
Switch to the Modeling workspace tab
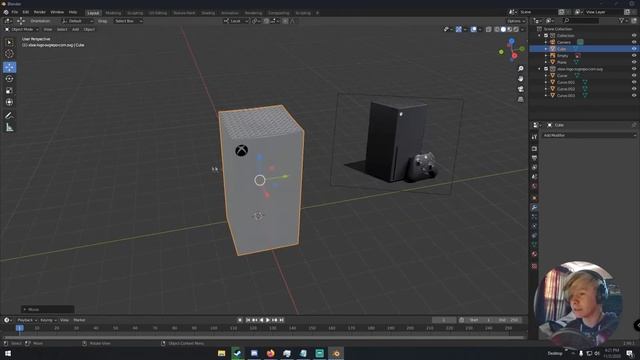pos(113,13)
